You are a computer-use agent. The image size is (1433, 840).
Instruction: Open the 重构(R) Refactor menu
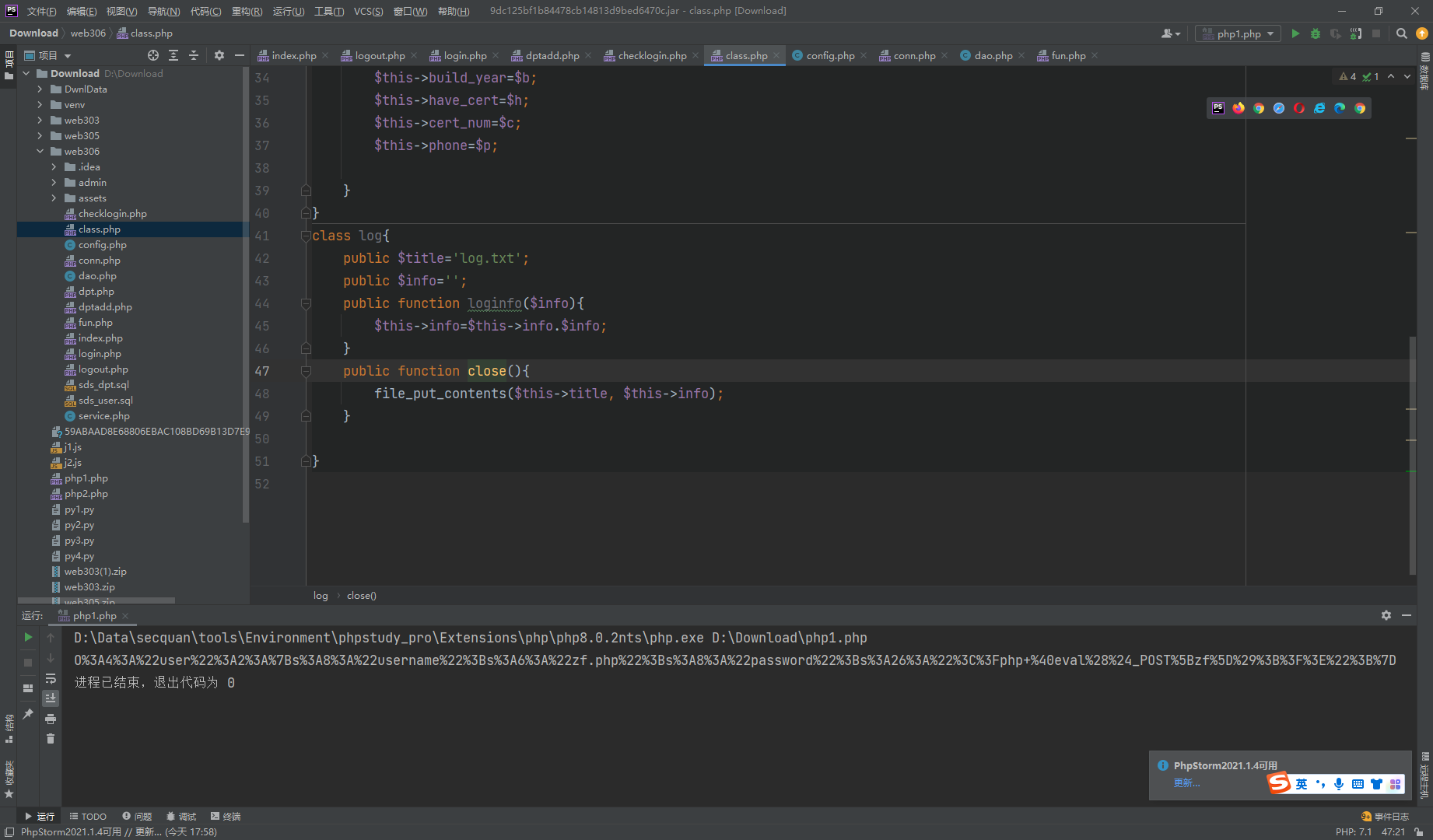(247, 11)
